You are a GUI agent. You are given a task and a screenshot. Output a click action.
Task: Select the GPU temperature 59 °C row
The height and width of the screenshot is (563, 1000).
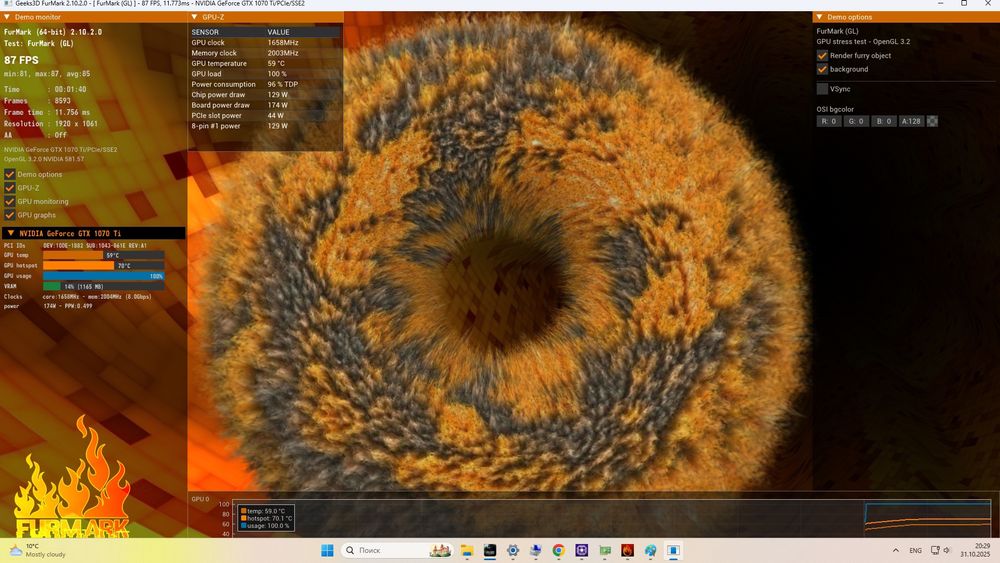click(x=265, y=63)
